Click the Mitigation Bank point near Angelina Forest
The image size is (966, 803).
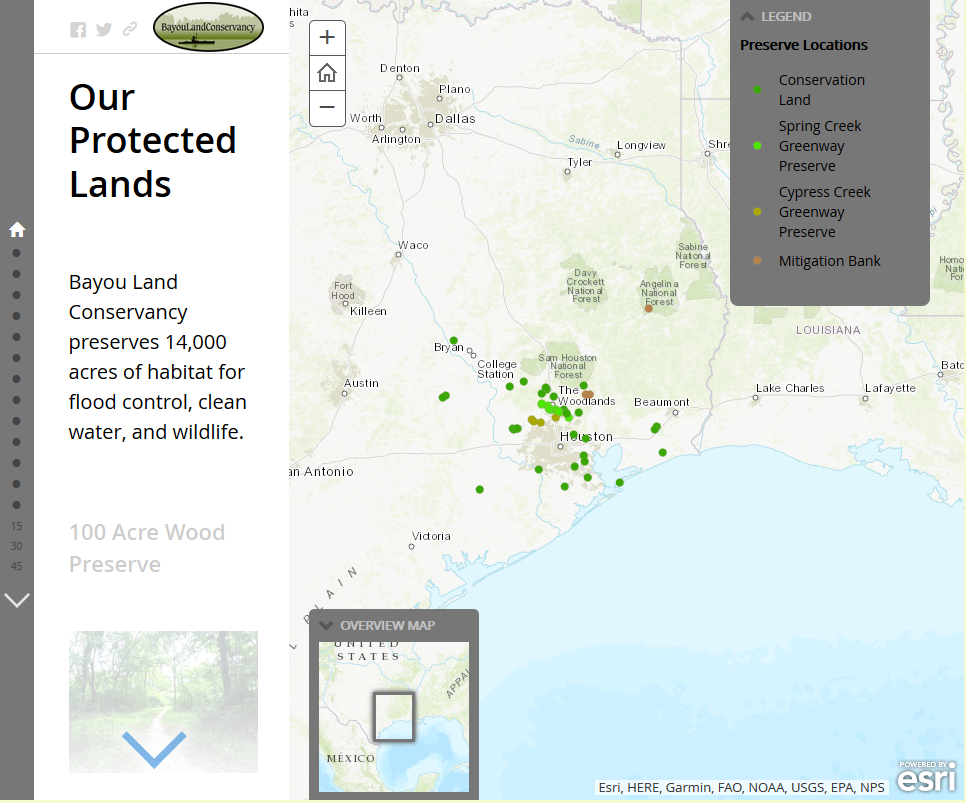click(648, 309)
